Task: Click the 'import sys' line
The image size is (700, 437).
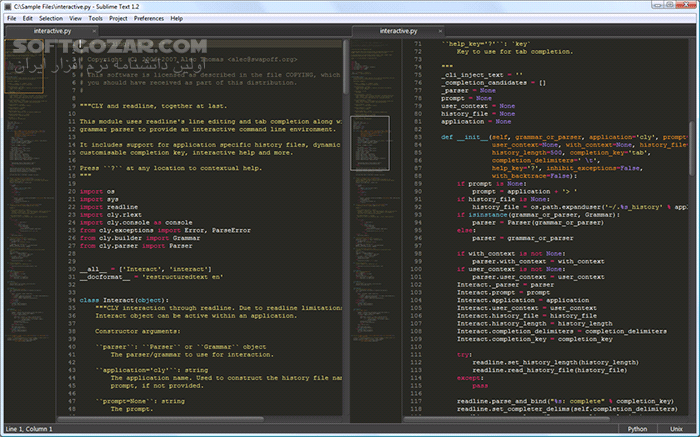Action: [x=99, y=199]
